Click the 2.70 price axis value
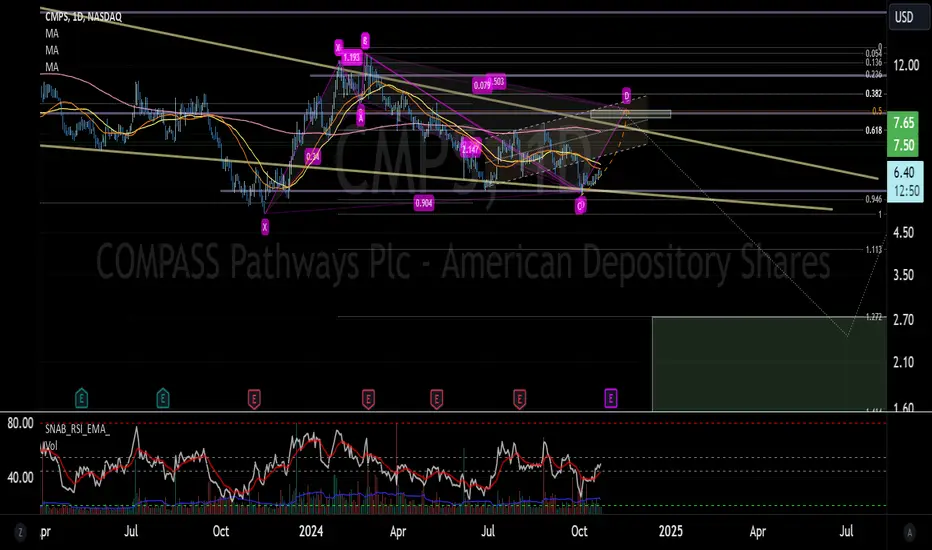 pyautogui.click(x=903, y=320)
